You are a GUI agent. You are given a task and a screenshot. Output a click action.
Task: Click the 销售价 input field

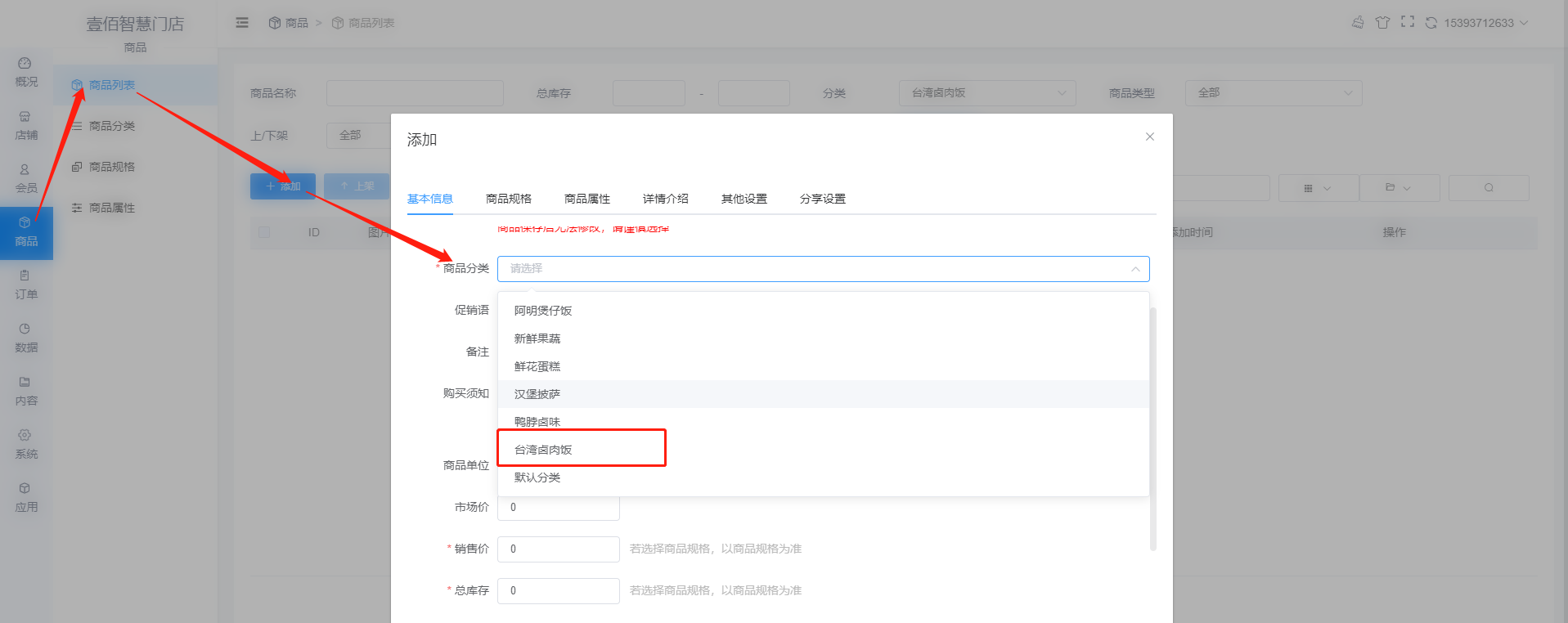[x=559, y=549]
